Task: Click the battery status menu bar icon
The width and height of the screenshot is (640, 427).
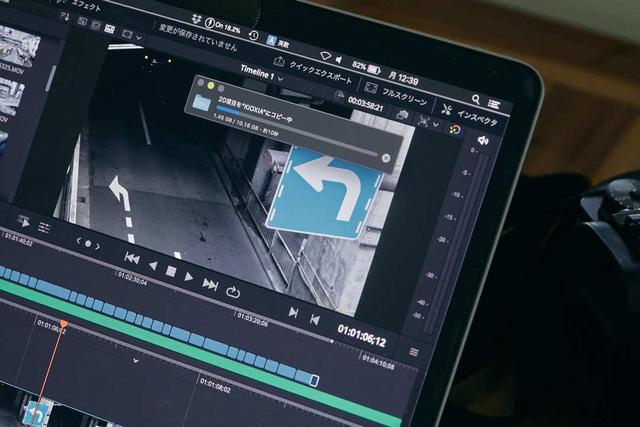Action: pos(374,69)
